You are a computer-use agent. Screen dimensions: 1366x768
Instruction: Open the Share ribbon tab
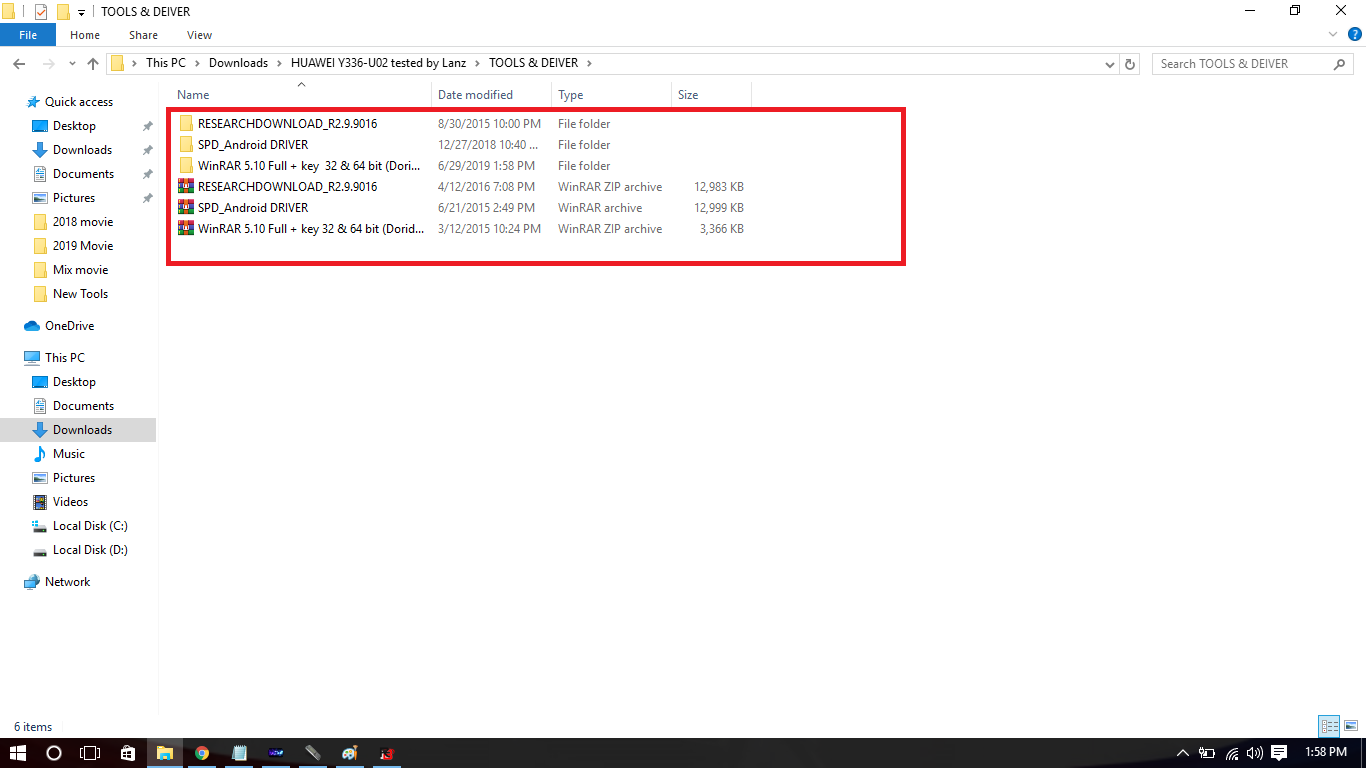[143, 35]
